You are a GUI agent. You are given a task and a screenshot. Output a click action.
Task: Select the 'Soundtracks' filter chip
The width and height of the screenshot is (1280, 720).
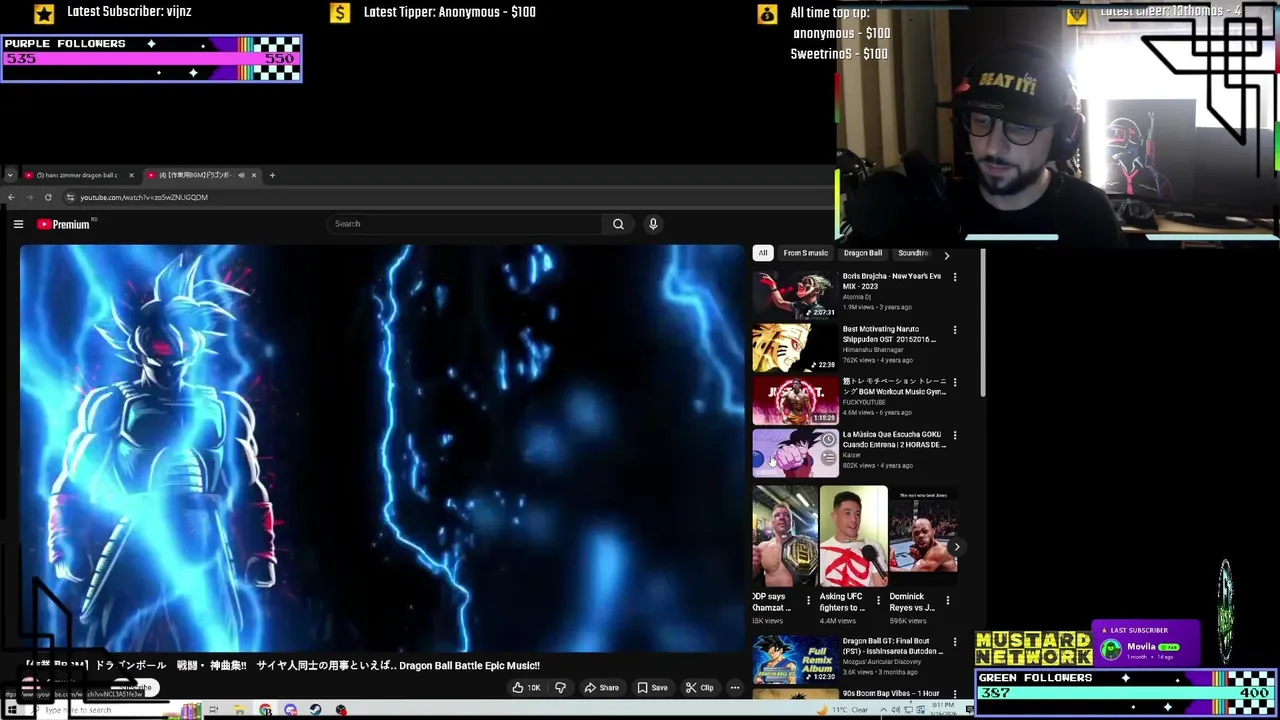tap(913, 253)
